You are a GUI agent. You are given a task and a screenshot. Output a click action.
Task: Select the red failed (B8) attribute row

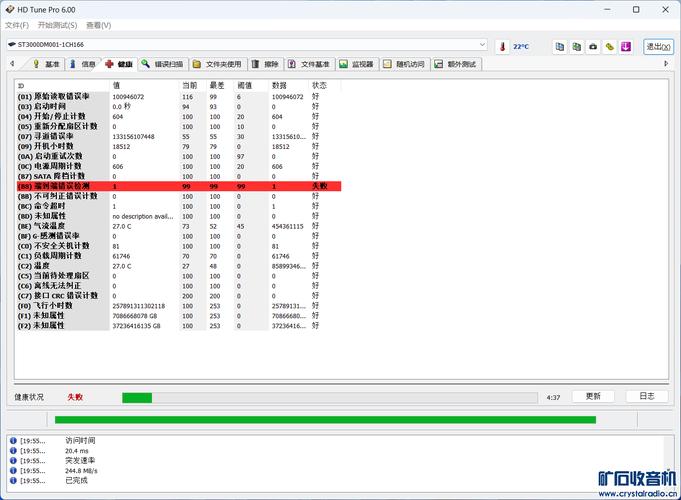tap(179, 186)
